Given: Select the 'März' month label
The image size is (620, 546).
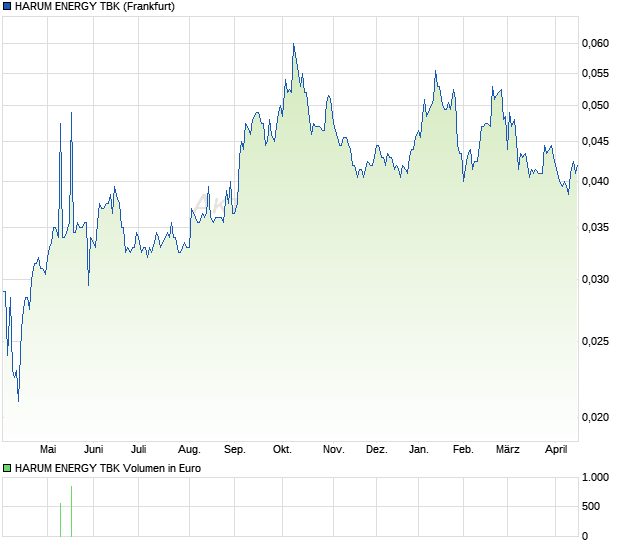Looking at the screenshot, I should (x=508, y=450).
